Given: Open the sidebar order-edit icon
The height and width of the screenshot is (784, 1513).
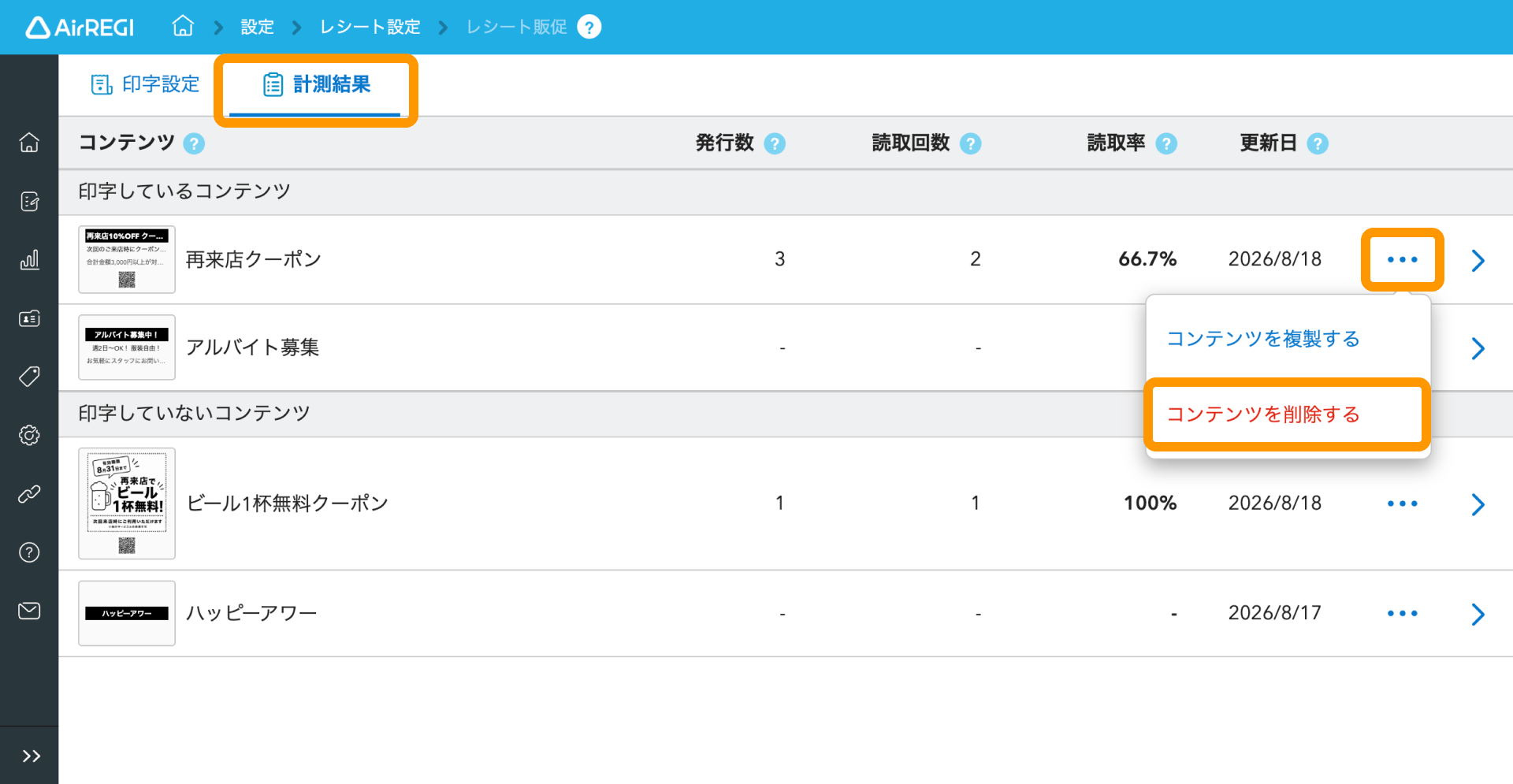Looking at the screenshot, I should [x=29, y=202].
